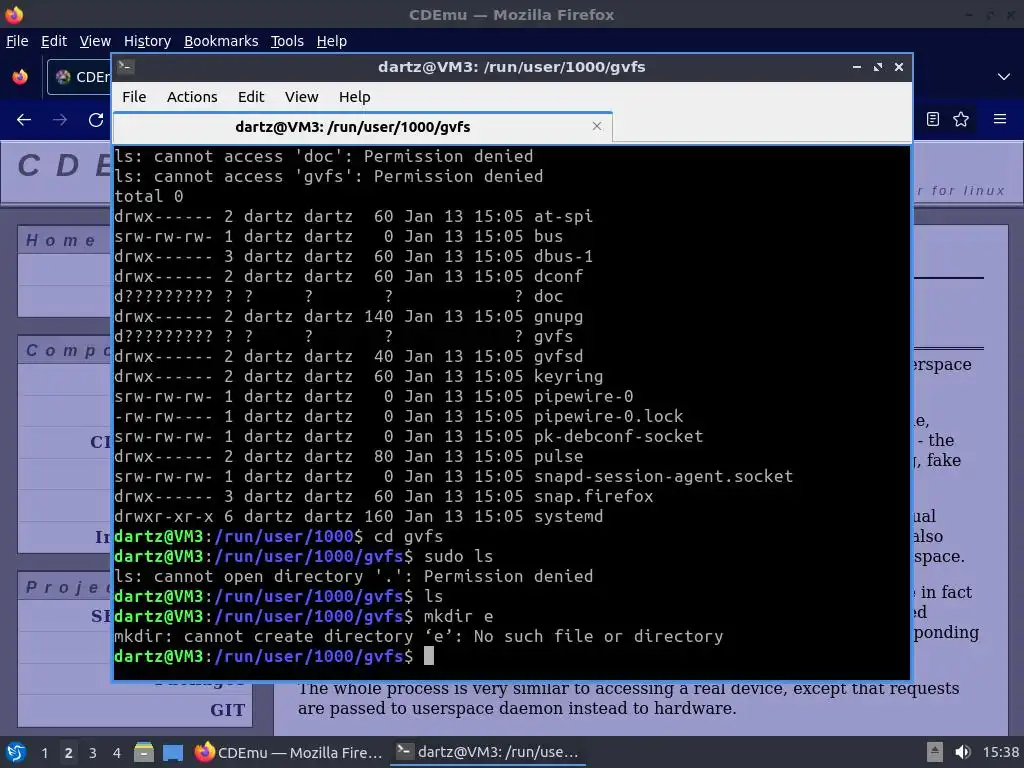Image resolution: width=1024 pixels, height=768 pixels.
Task: Bookmark this page with star icon
Action: point(961,119)
